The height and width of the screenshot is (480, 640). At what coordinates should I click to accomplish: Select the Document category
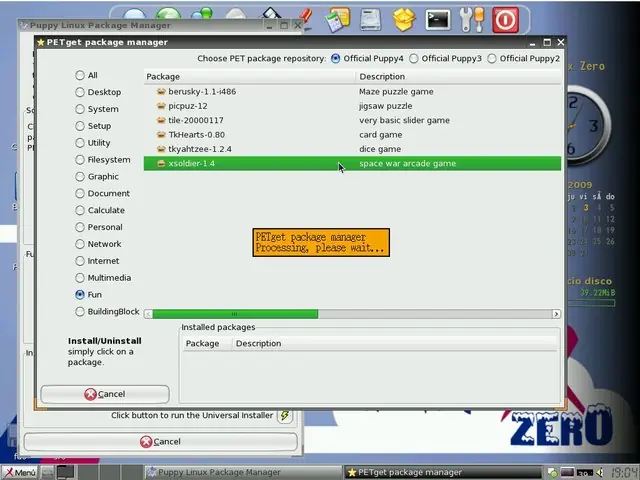(x=102, y=193)
